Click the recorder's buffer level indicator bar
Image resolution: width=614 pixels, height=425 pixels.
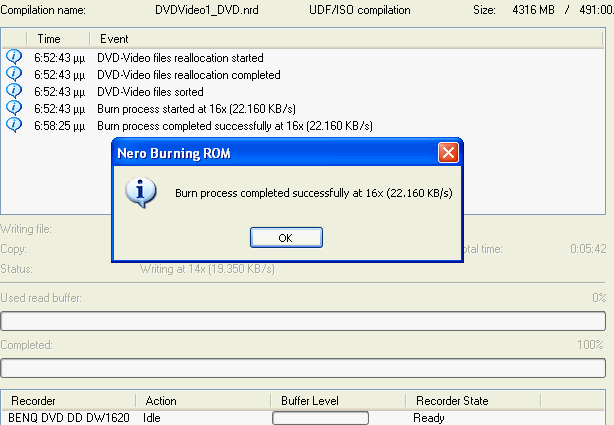[x=320, y=418]
